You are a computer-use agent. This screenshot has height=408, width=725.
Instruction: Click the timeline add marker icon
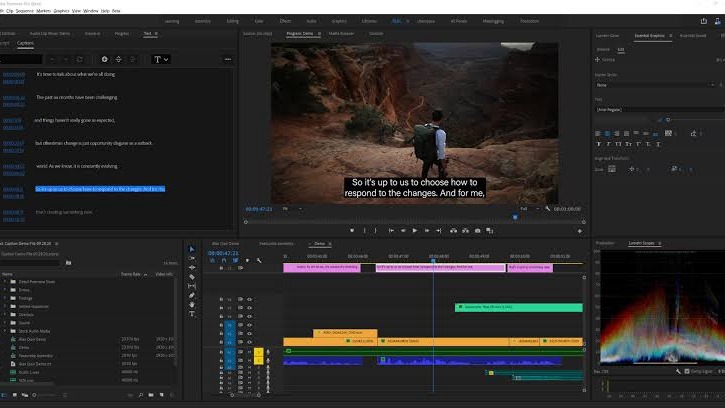click(247, 260)
